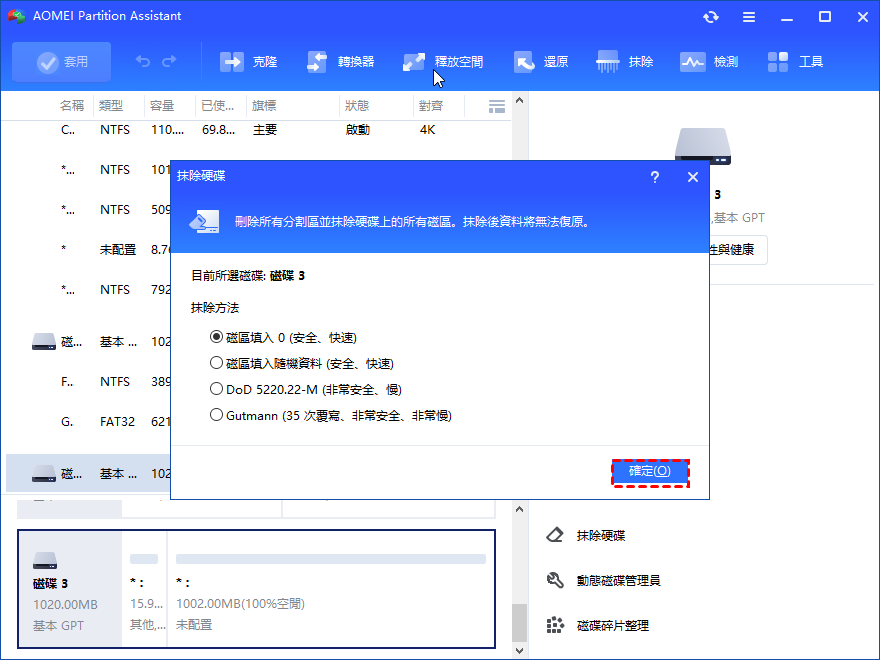
Task: Click the 套用 apply button
Action: 62,62
